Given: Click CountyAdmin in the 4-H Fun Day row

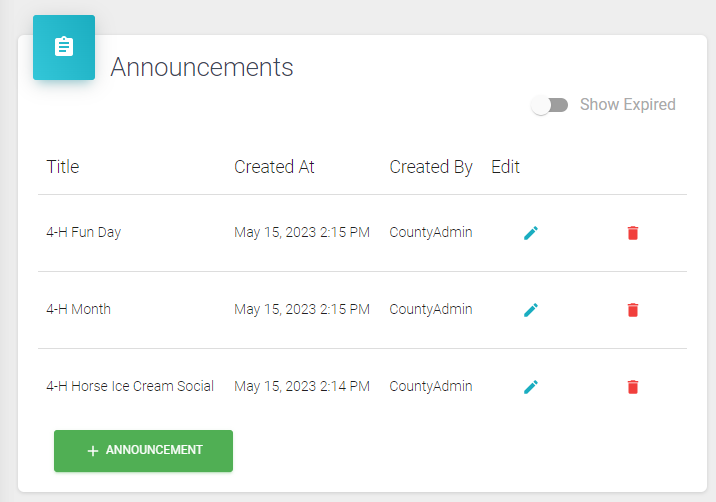Looking at the screenshot, I should (431, 233).
